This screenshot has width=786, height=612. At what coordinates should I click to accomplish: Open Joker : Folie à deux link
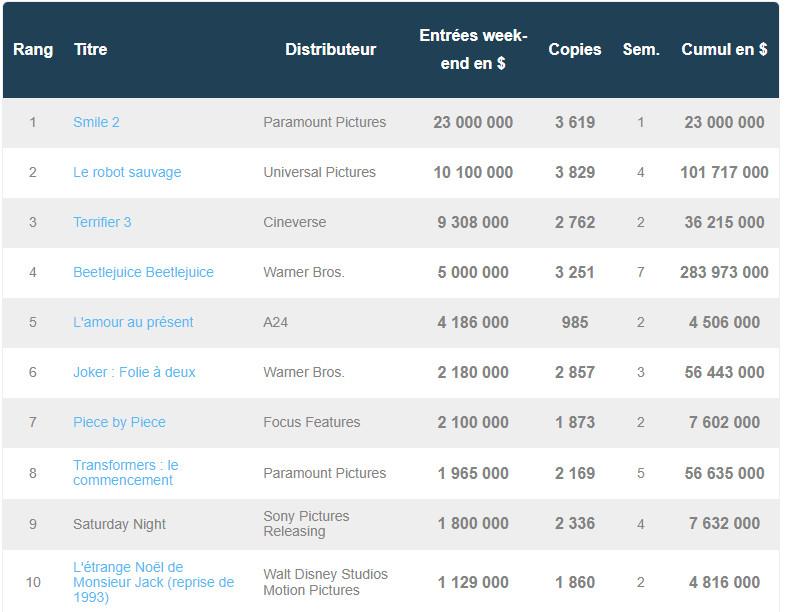[134, 372]
